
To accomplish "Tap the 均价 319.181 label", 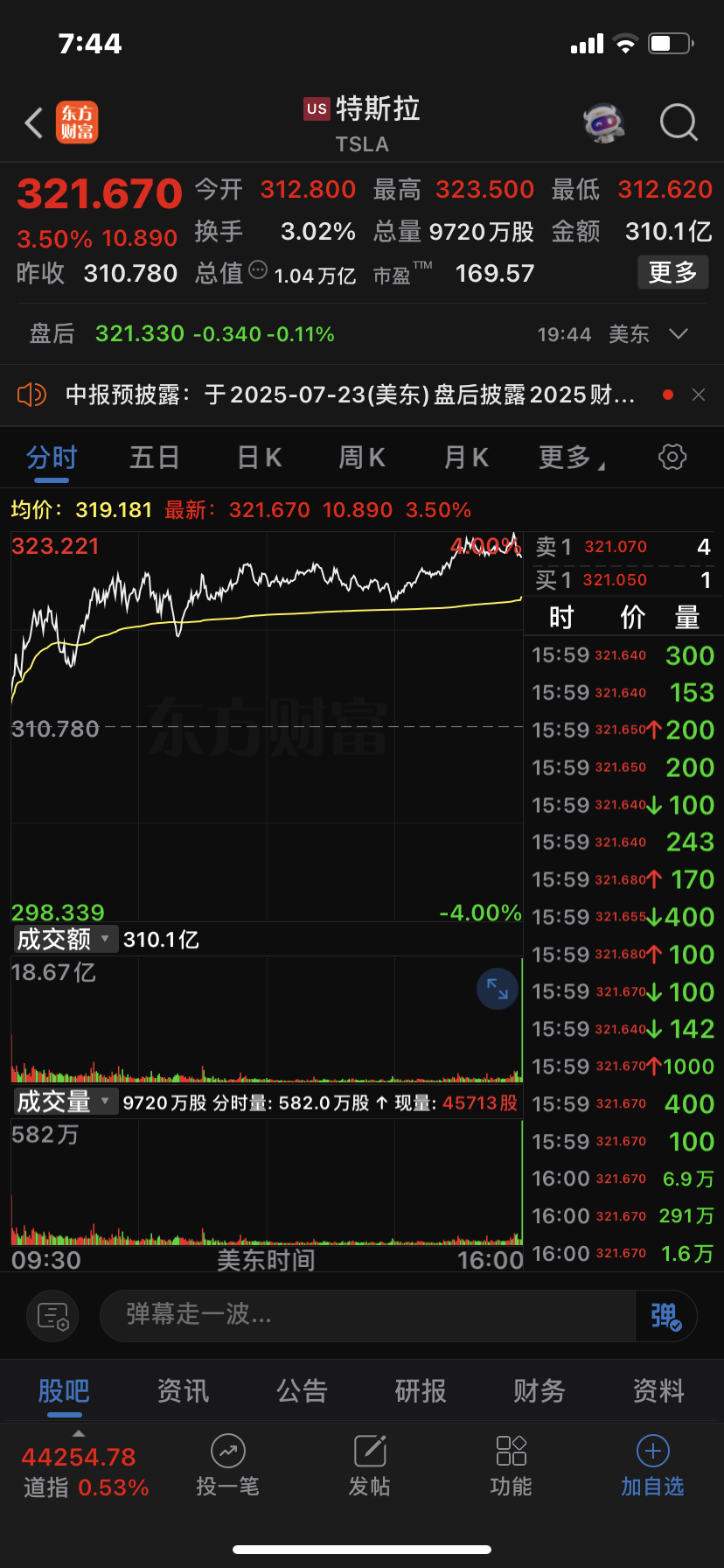I will [81, 510].
